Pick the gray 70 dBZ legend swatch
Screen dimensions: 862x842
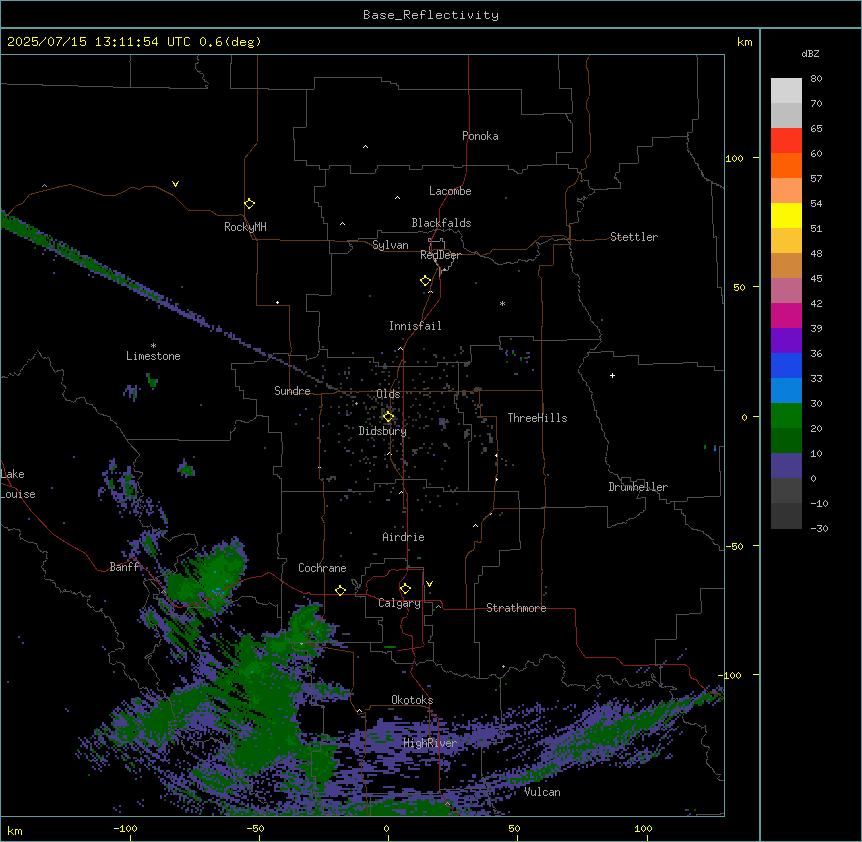[786, 115]
